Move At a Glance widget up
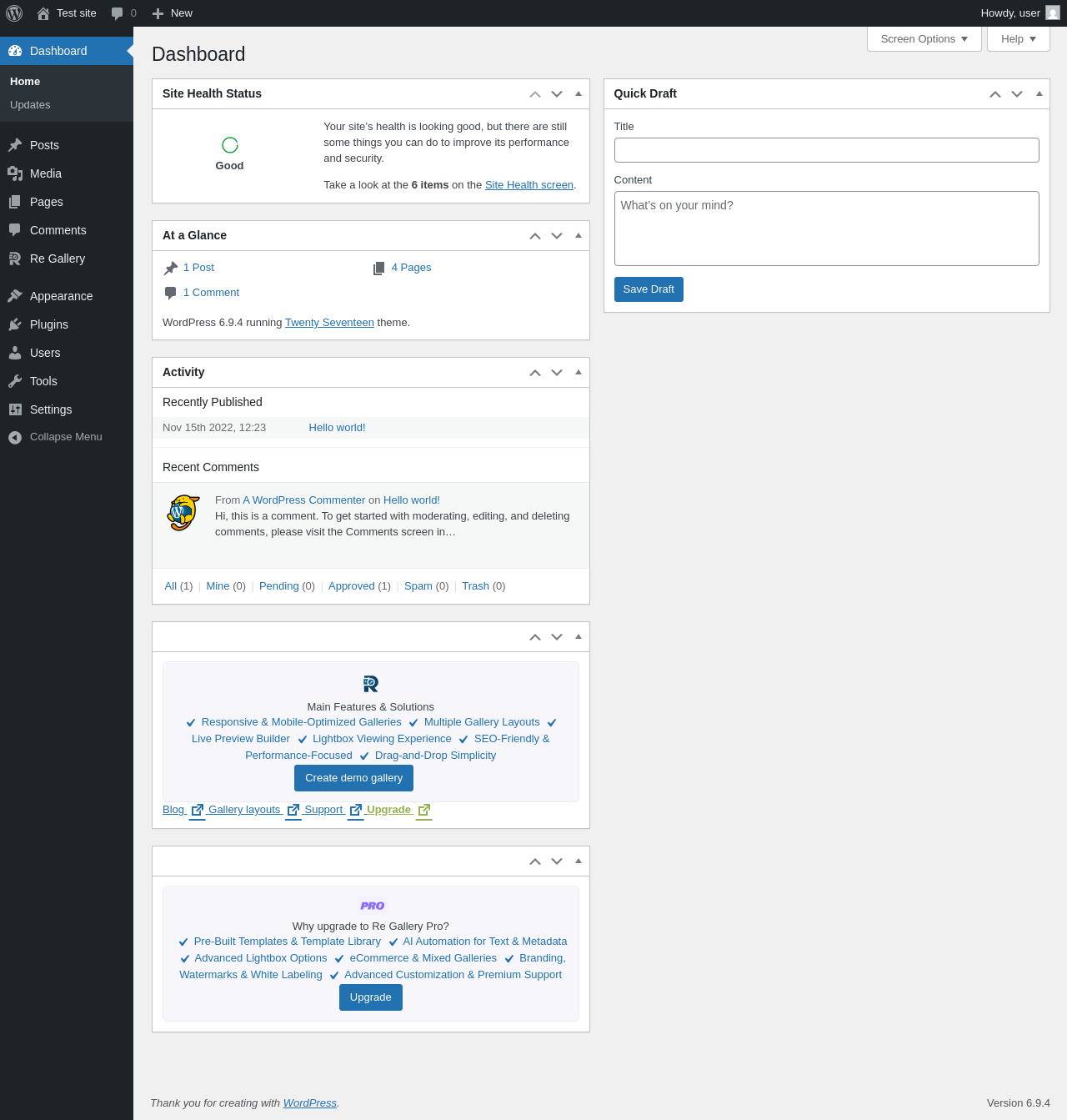The height and width of the screenshot is (1120, 1067). (x=535, y=236)
